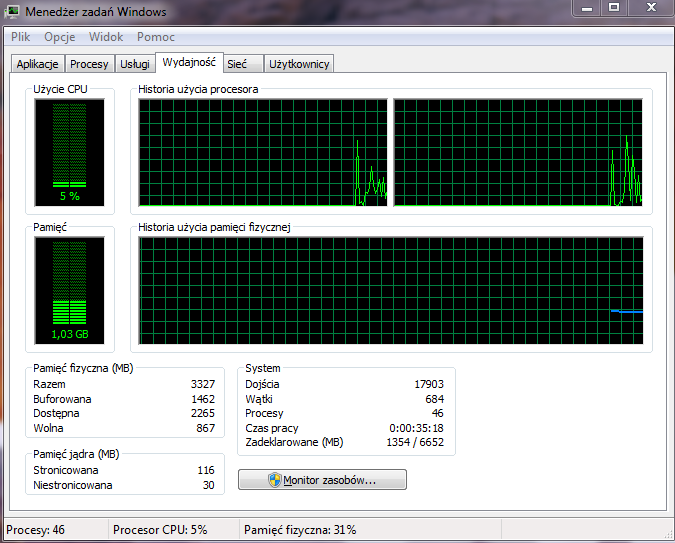Viewport: 675px width, 543px height.
Task: Click the status bar text Procesy: 46
Action: (x=35, y=530)
